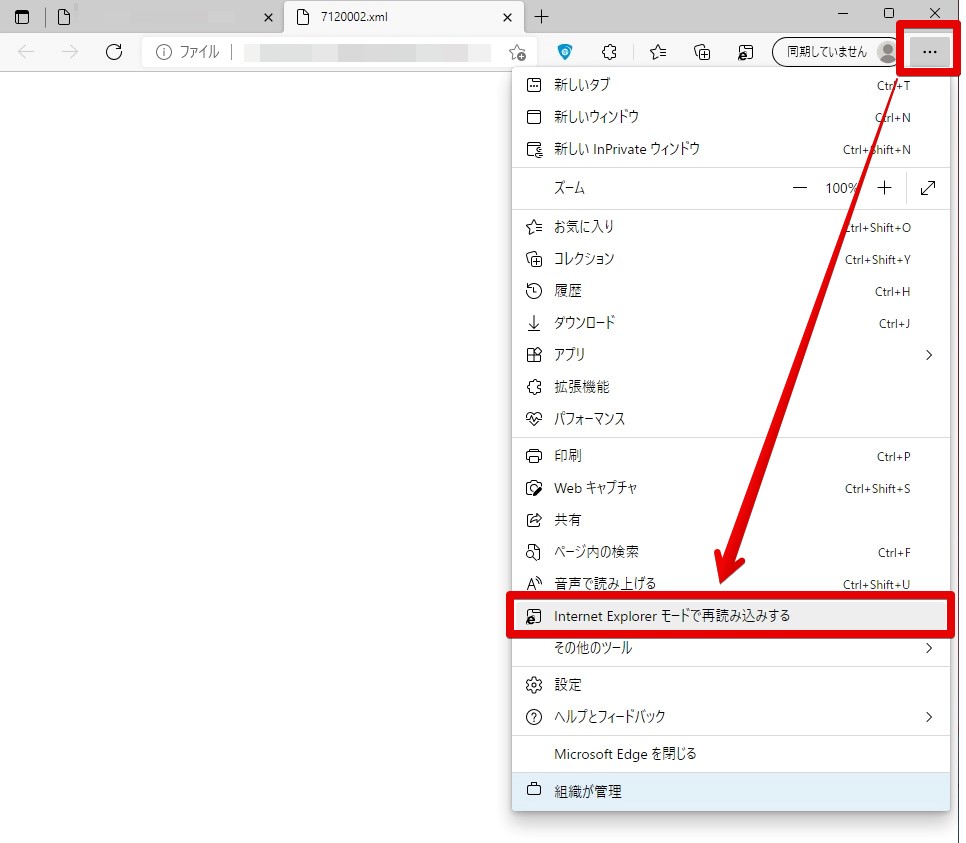This screenshot has width=966, height=843.
Task: Open 設定 menu item
Action: pyautogui.click(x=731, y=685)
